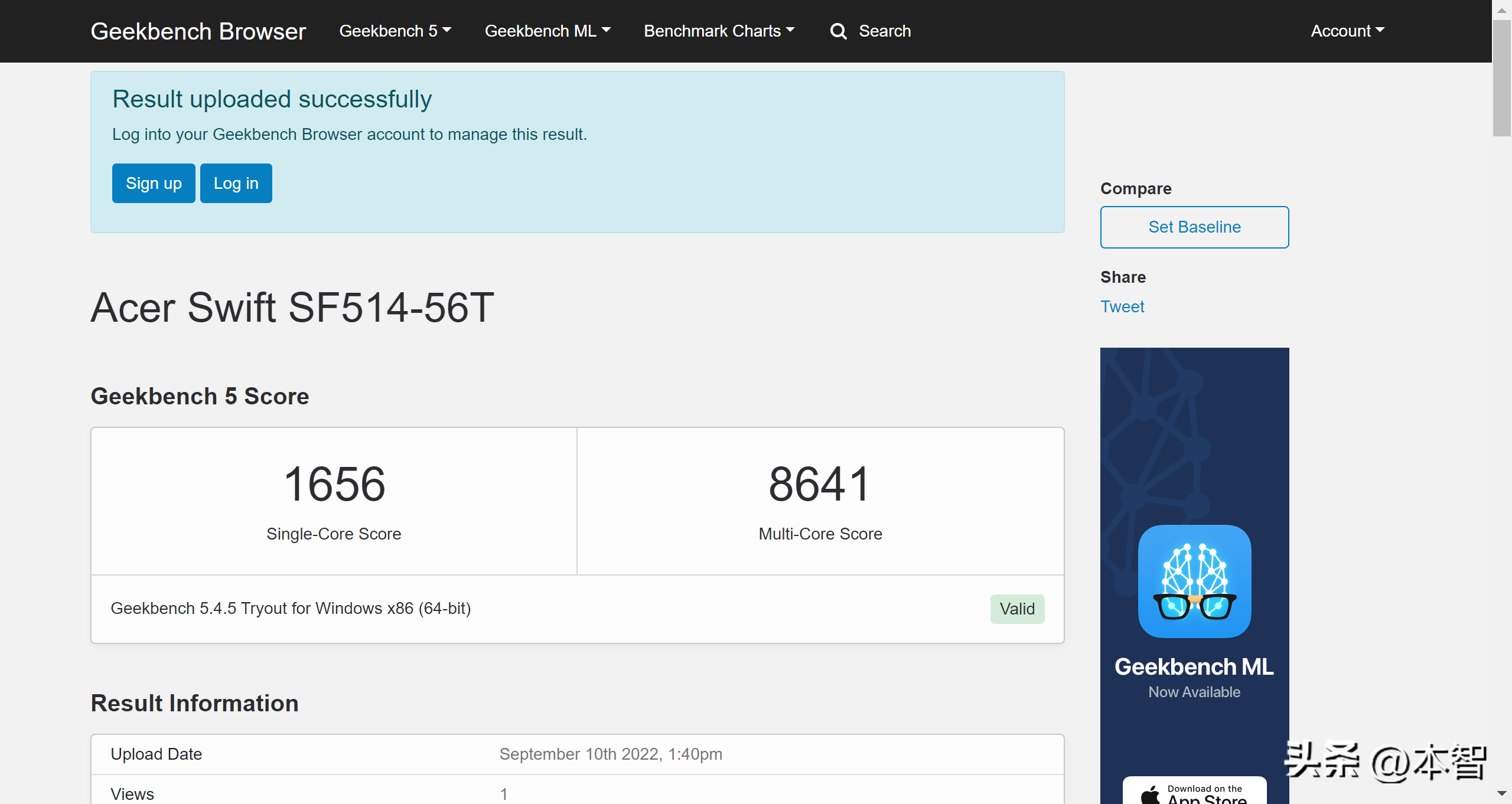
Task: Click the Acer Swift SF514-56T title
Action: pyautogui.click(x=292, y=307)
